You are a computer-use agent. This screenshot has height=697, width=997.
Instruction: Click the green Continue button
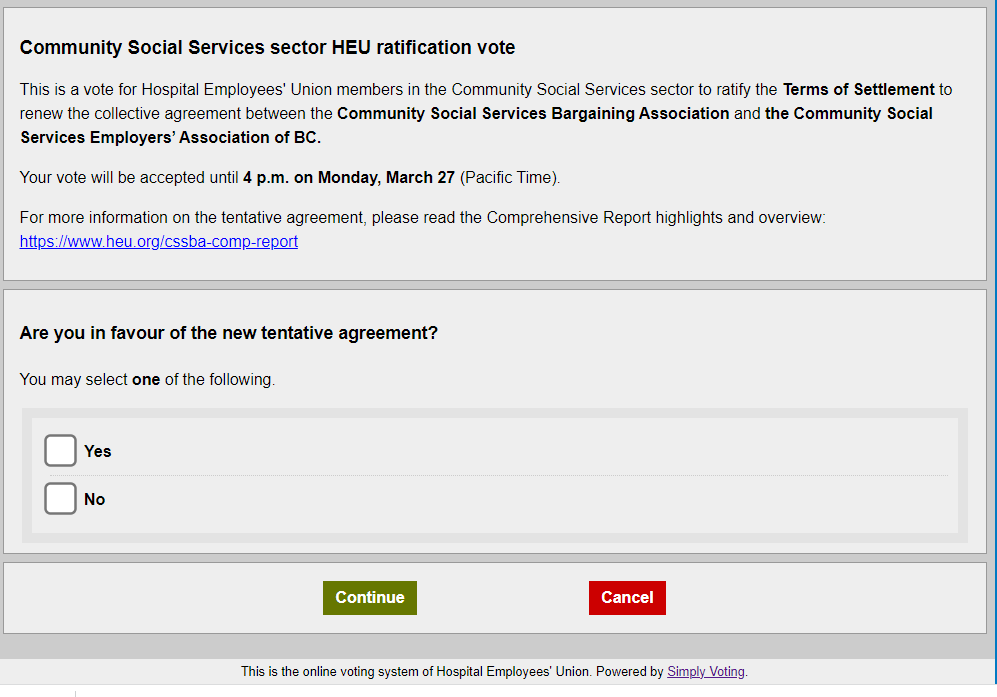coord(369,598)
